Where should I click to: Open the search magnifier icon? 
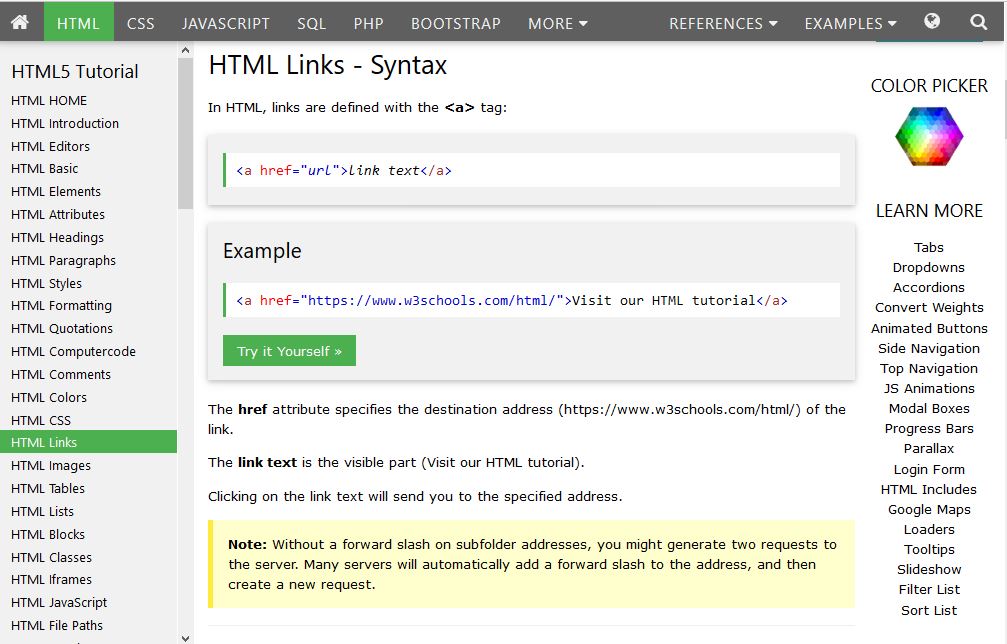(978, 22)
